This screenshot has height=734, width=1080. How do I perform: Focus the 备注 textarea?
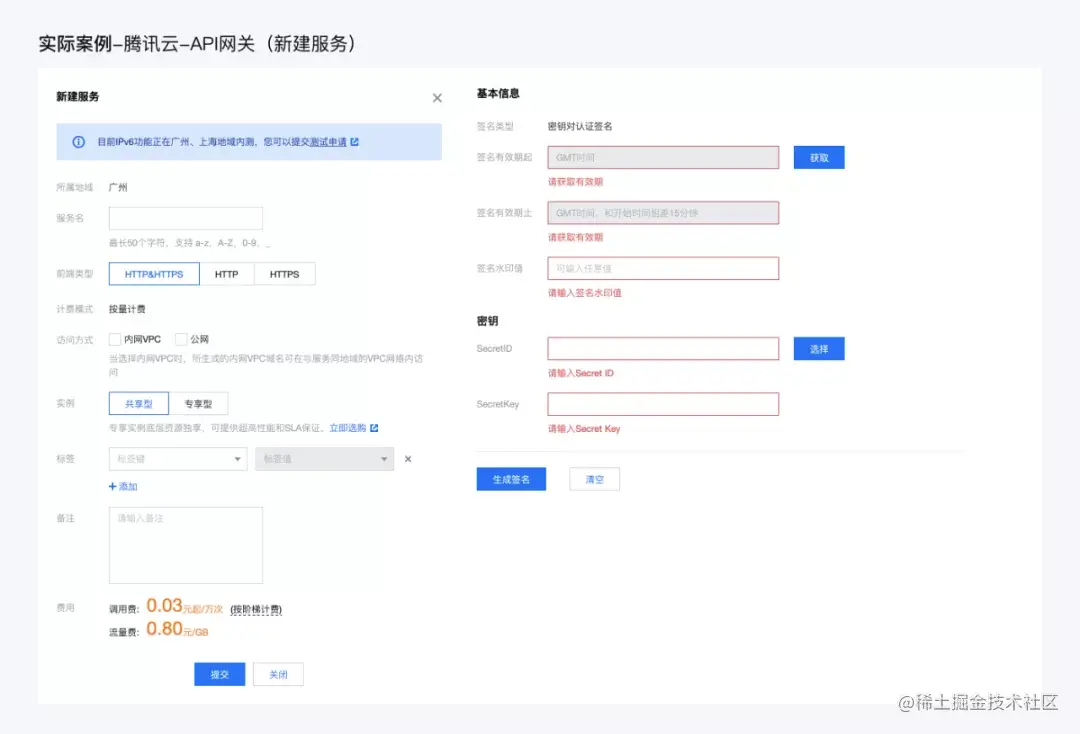pyautogui.click(x=185, y=545)
